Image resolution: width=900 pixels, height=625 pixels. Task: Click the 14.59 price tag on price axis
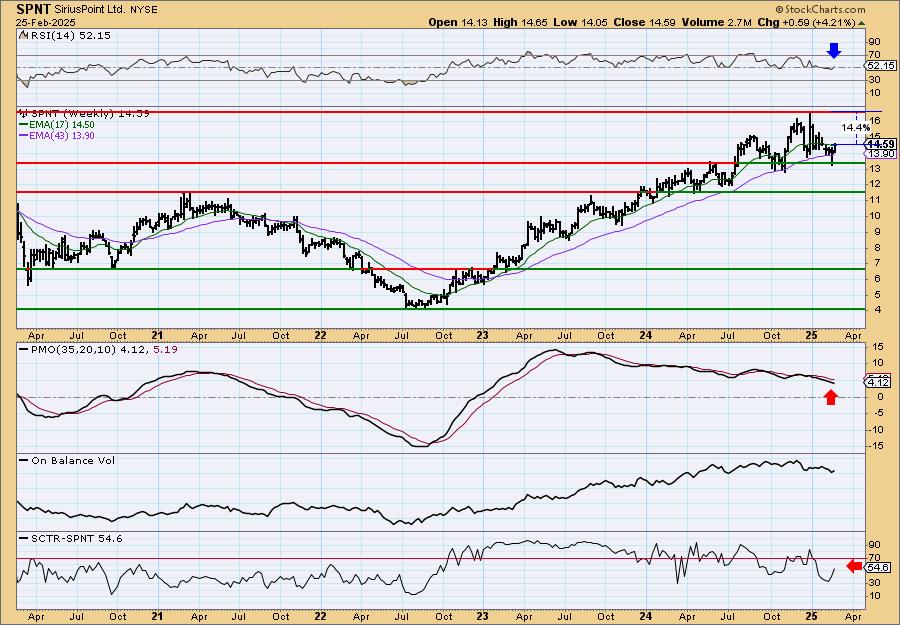[881, 144]
